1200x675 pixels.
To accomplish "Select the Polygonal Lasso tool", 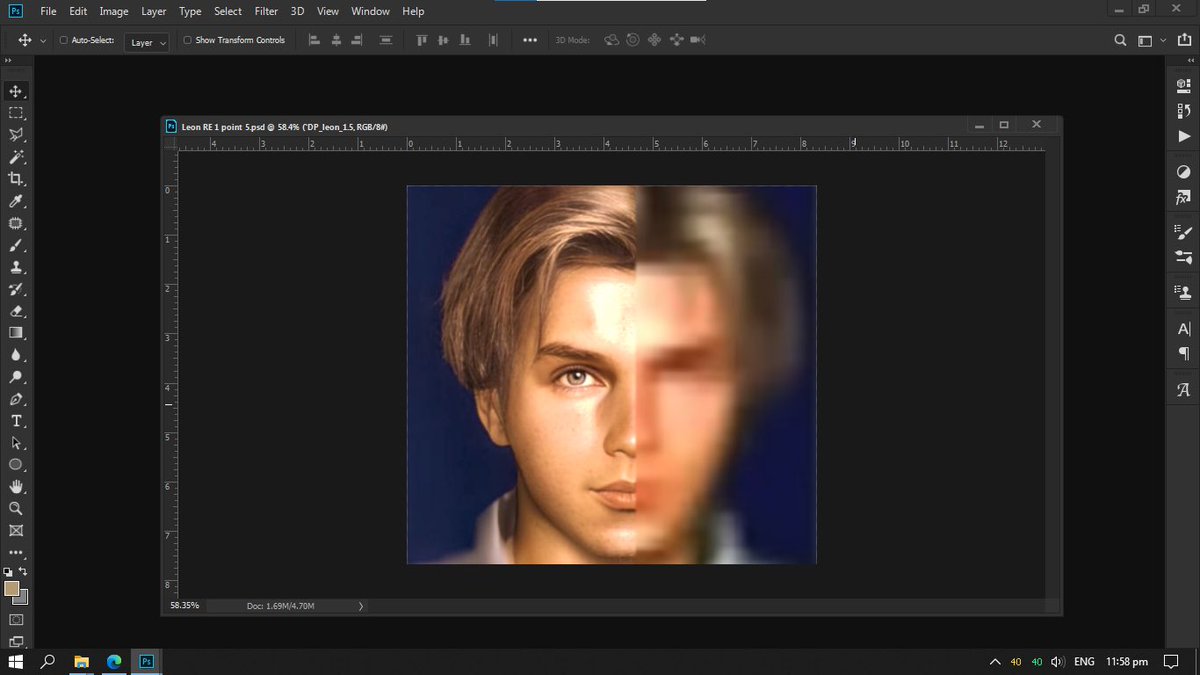I will click(x=16, y=135).
